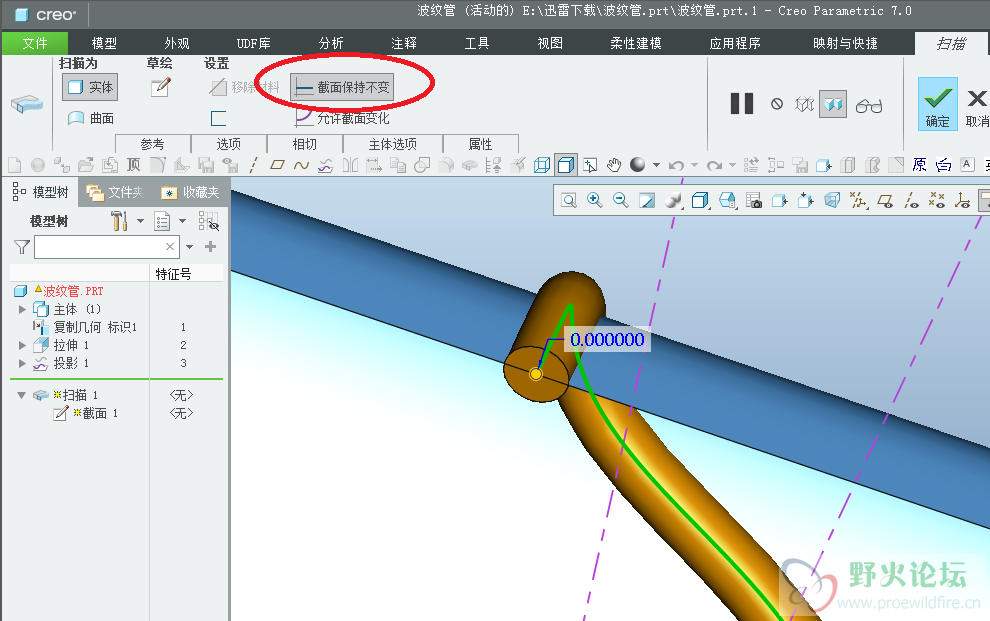Click the zoom out magnifier icon
The height and width of the screenshot is (621, 990).
(621, 201)
